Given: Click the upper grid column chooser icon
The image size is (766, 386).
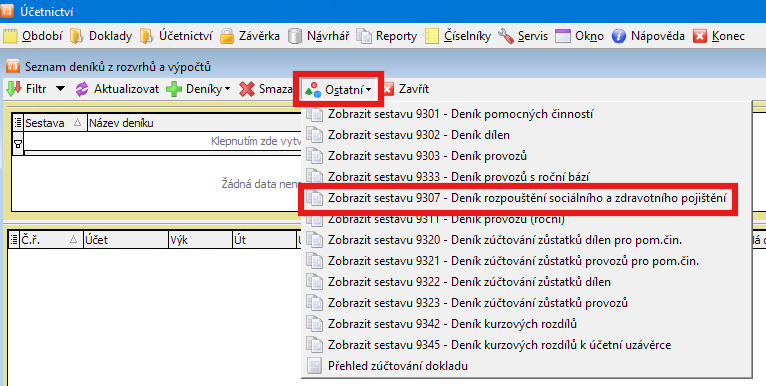Looking at the screenshot, I should point(18,123).
